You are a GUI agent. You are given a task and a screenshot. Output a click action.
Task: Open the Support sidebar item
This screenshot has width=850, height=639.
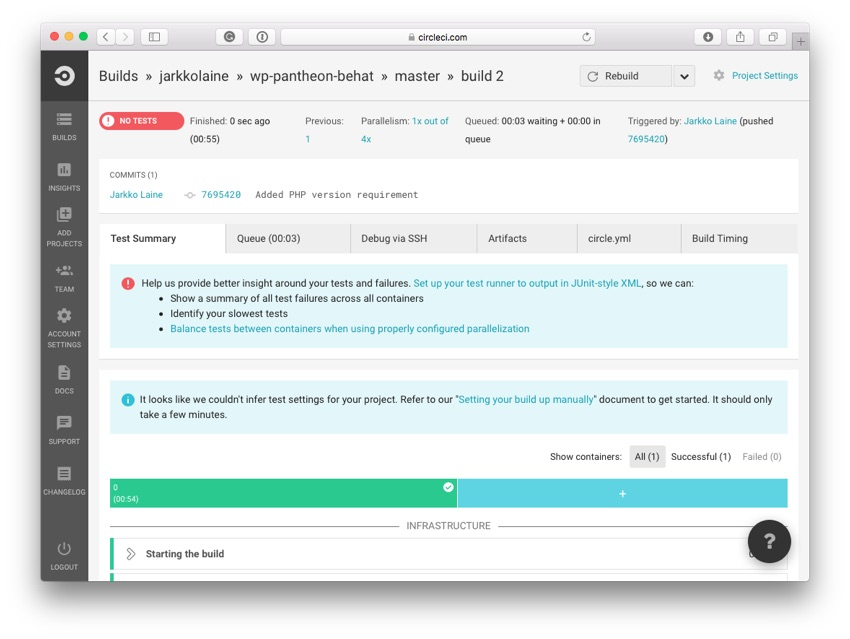[64, 430]
